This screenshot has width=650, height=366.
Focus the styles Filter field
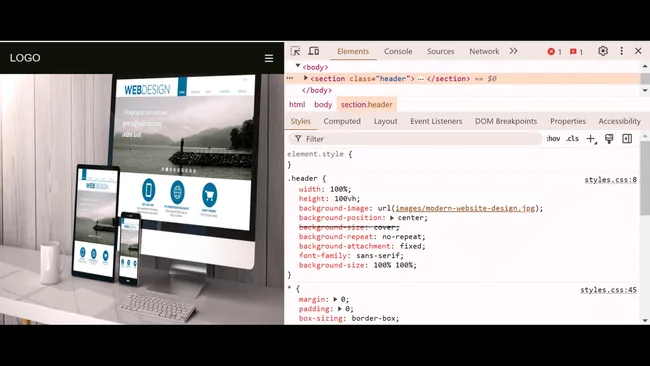pyautogui.click(x=415, y=139)
